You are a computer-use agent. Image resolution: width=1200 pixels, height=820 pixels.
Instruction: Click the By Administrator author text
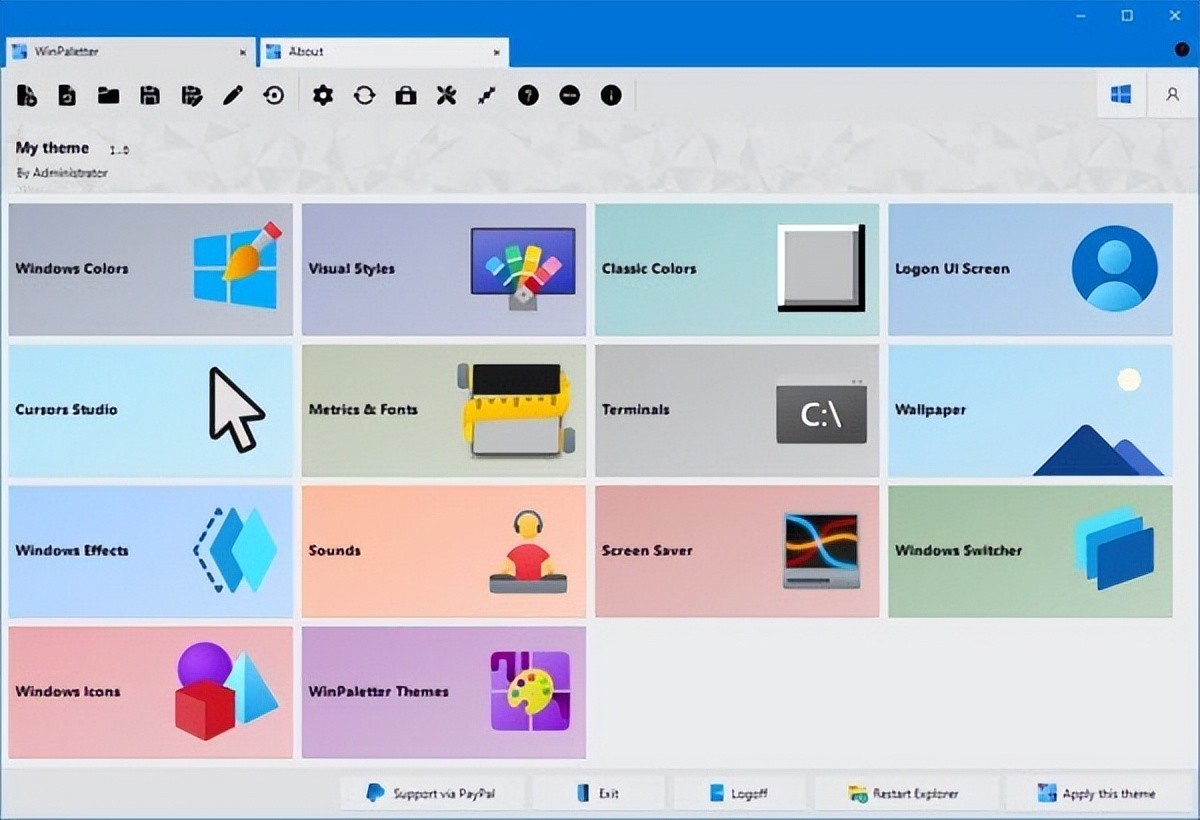pos(61,173)
